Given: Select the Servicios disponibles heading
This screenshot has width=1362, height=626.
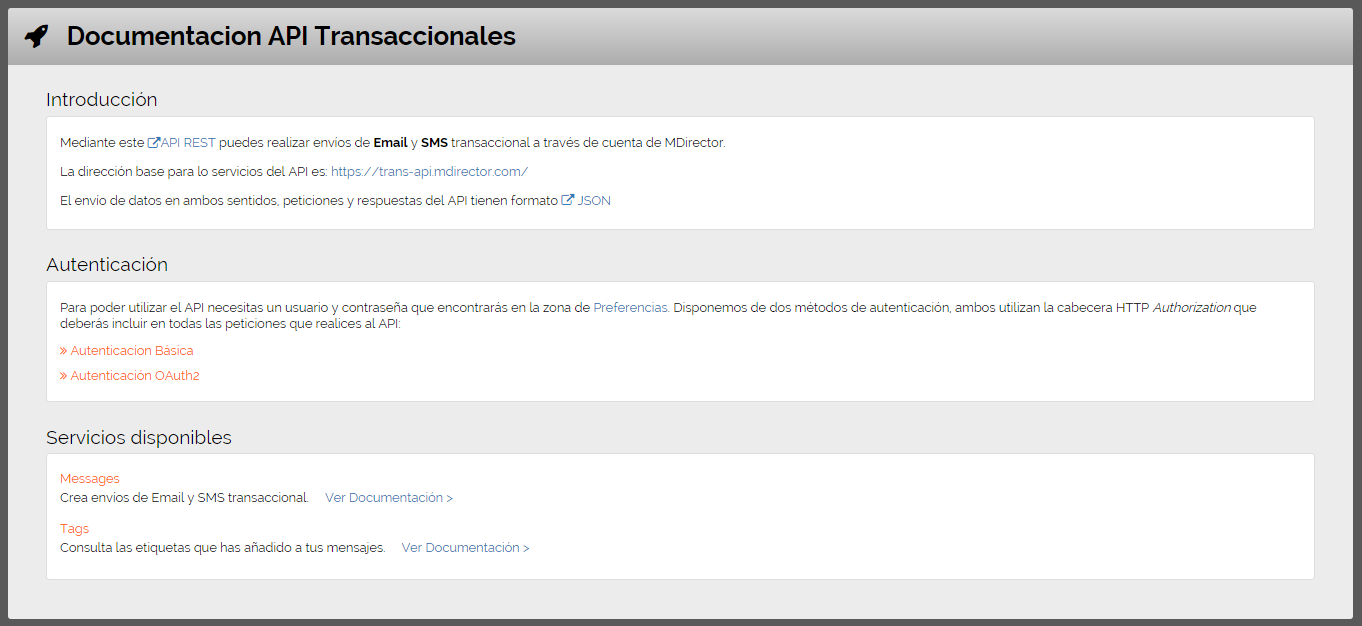Looking at the screenshot, I should pyautogui.click(x=139, y=438).
